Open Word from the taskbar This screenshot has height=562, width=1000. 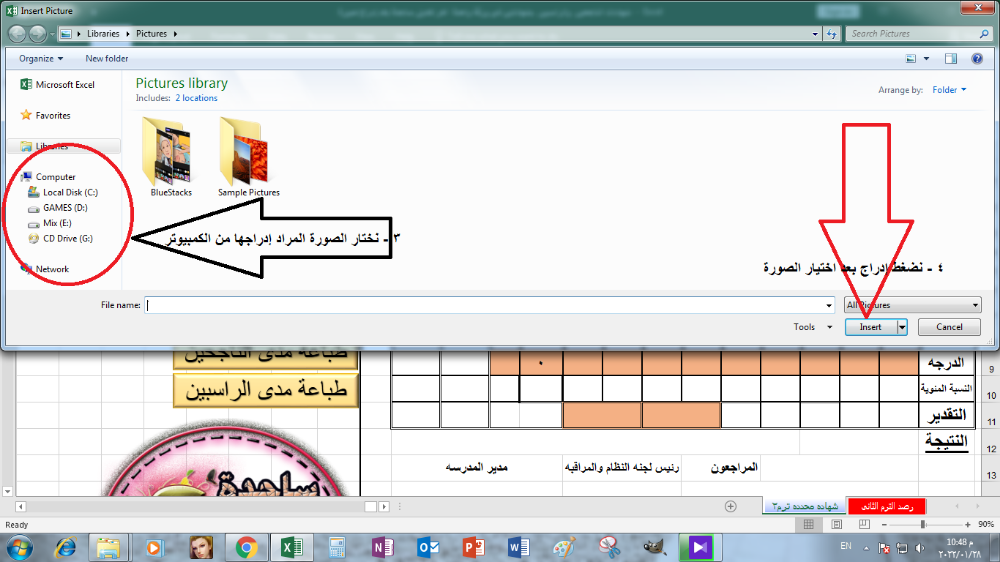(518, 548)
